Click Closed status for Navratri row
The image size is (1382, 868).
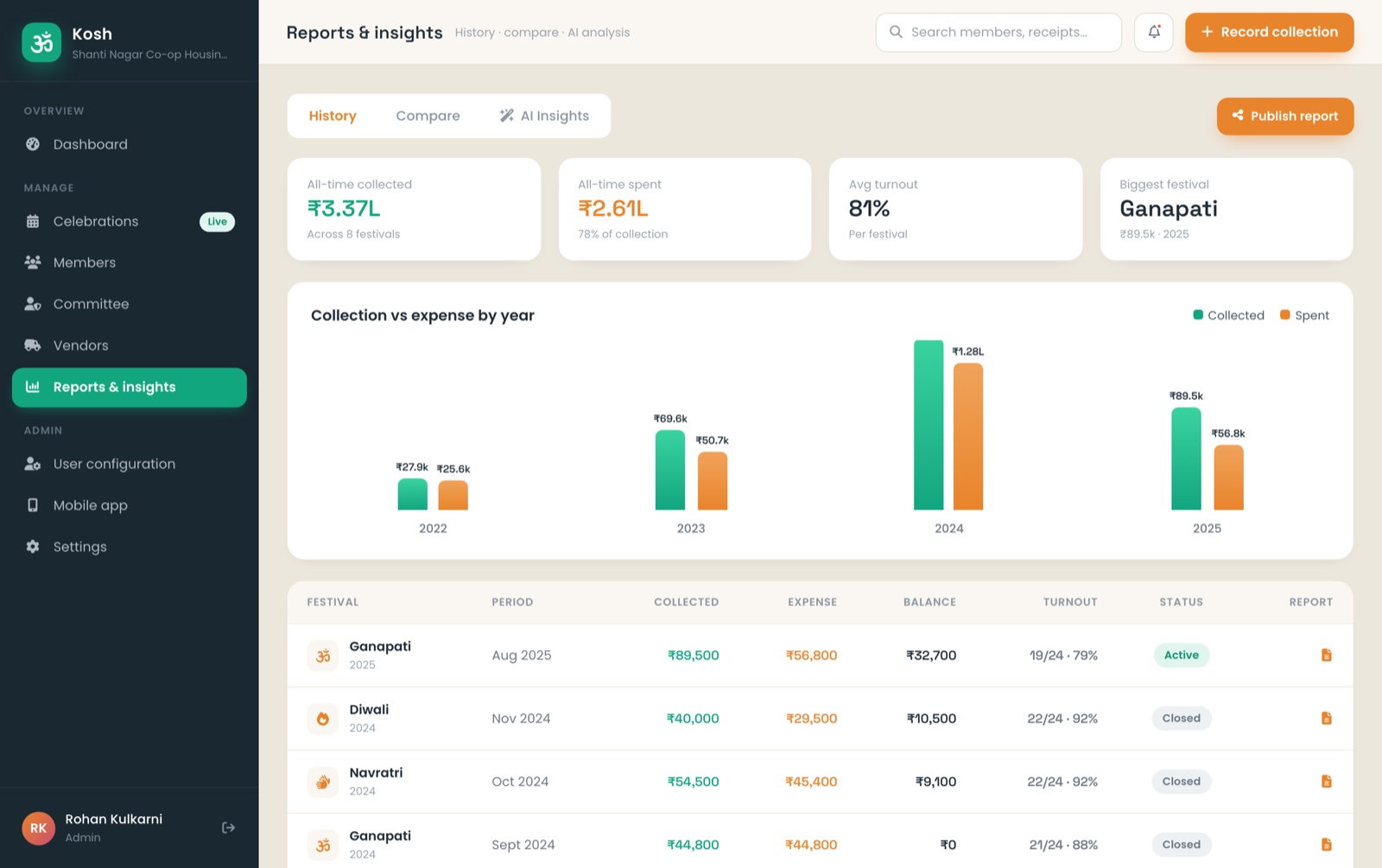point(1182,782)
